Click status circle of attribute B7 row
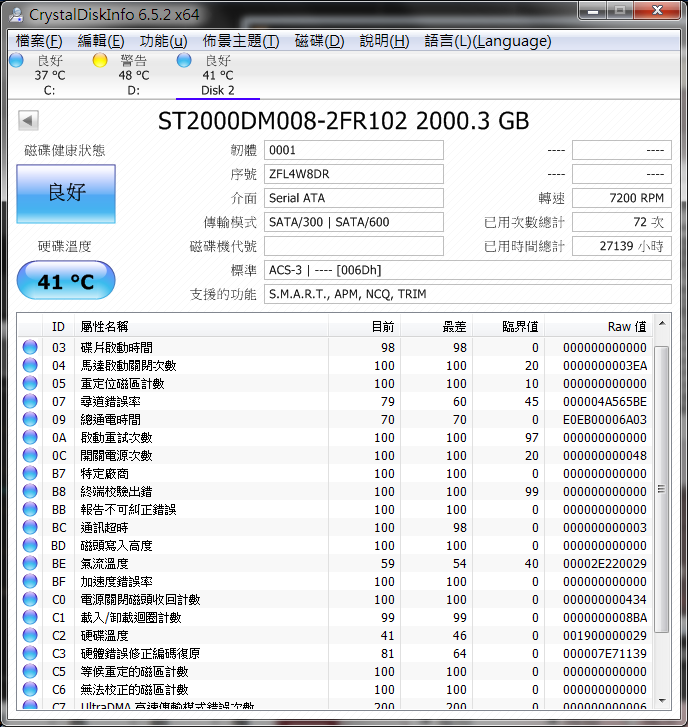The width and height of the screenshot is (688, 727). [30, 473]
